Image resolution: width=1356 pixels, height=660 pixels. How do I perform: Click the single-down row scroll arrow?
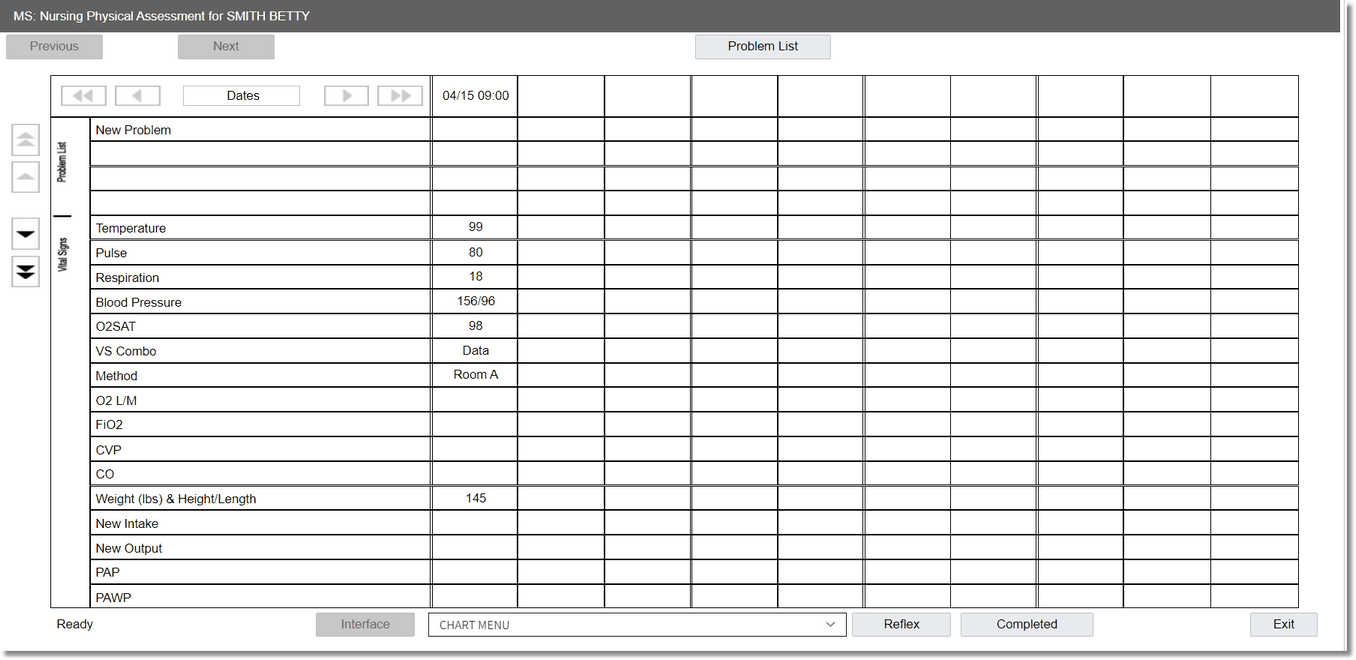[x=26, y=234]
